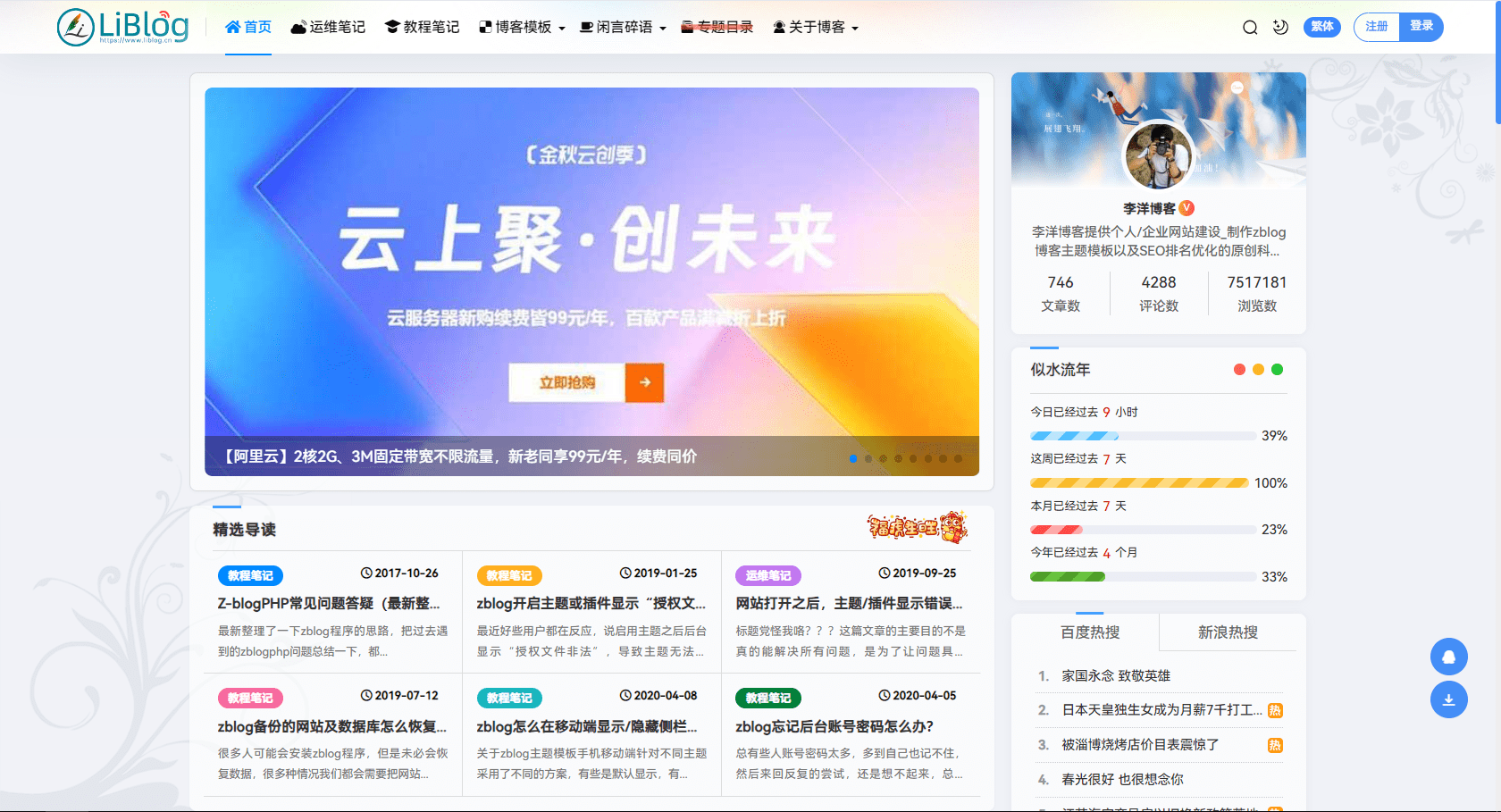Click the 登录 login button
Screen dimensions: 1501x812
(x=1421, y=27)
